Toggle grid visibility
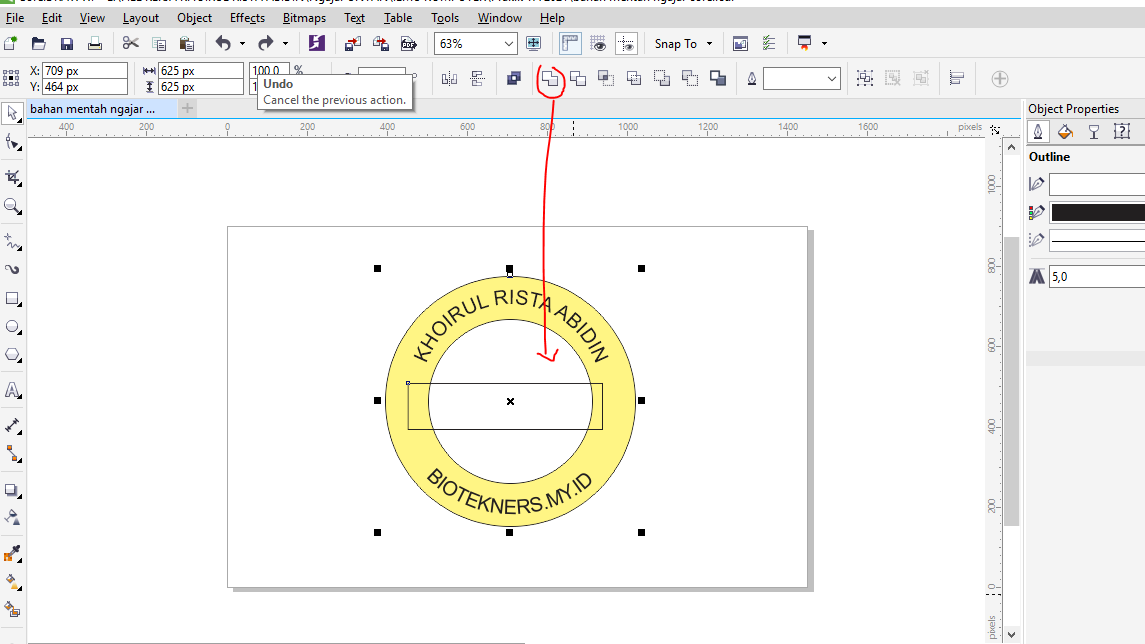Image resolution: width=1145 pixels, height=644 pixels. (599, 44)
